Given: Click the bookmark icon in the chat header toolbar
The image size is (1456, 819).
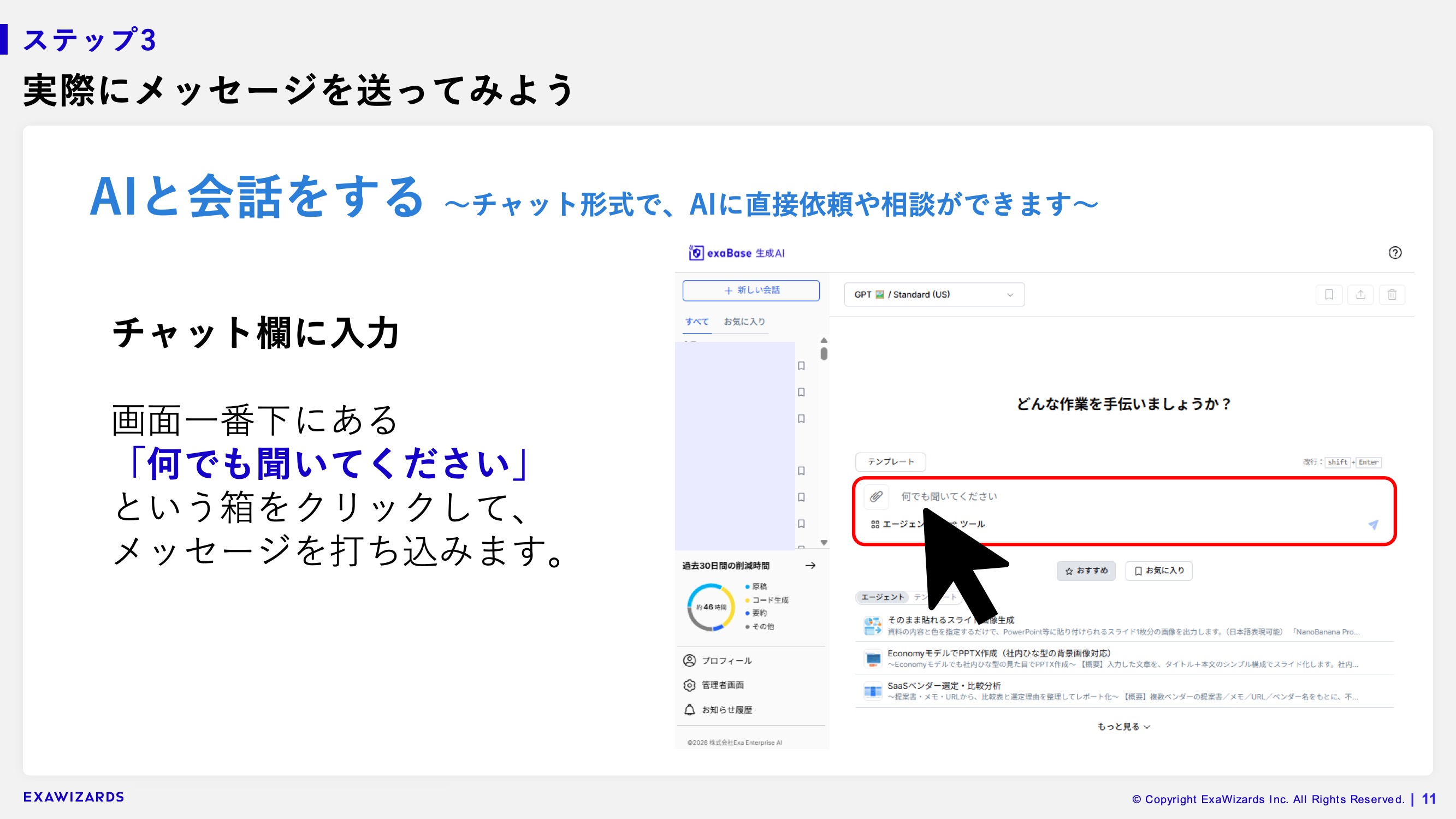Looking at the screenshot, I should pos(1329,294).
